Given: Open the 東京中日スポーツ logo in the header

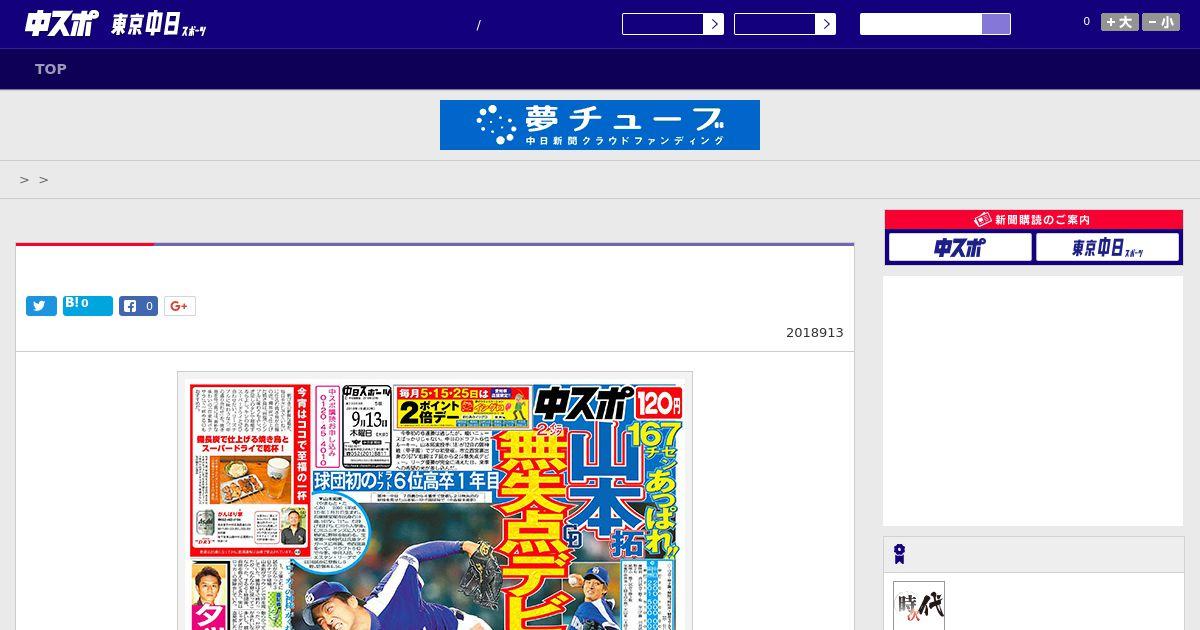Looking at the screenshot, I should [x=159, y=25].
